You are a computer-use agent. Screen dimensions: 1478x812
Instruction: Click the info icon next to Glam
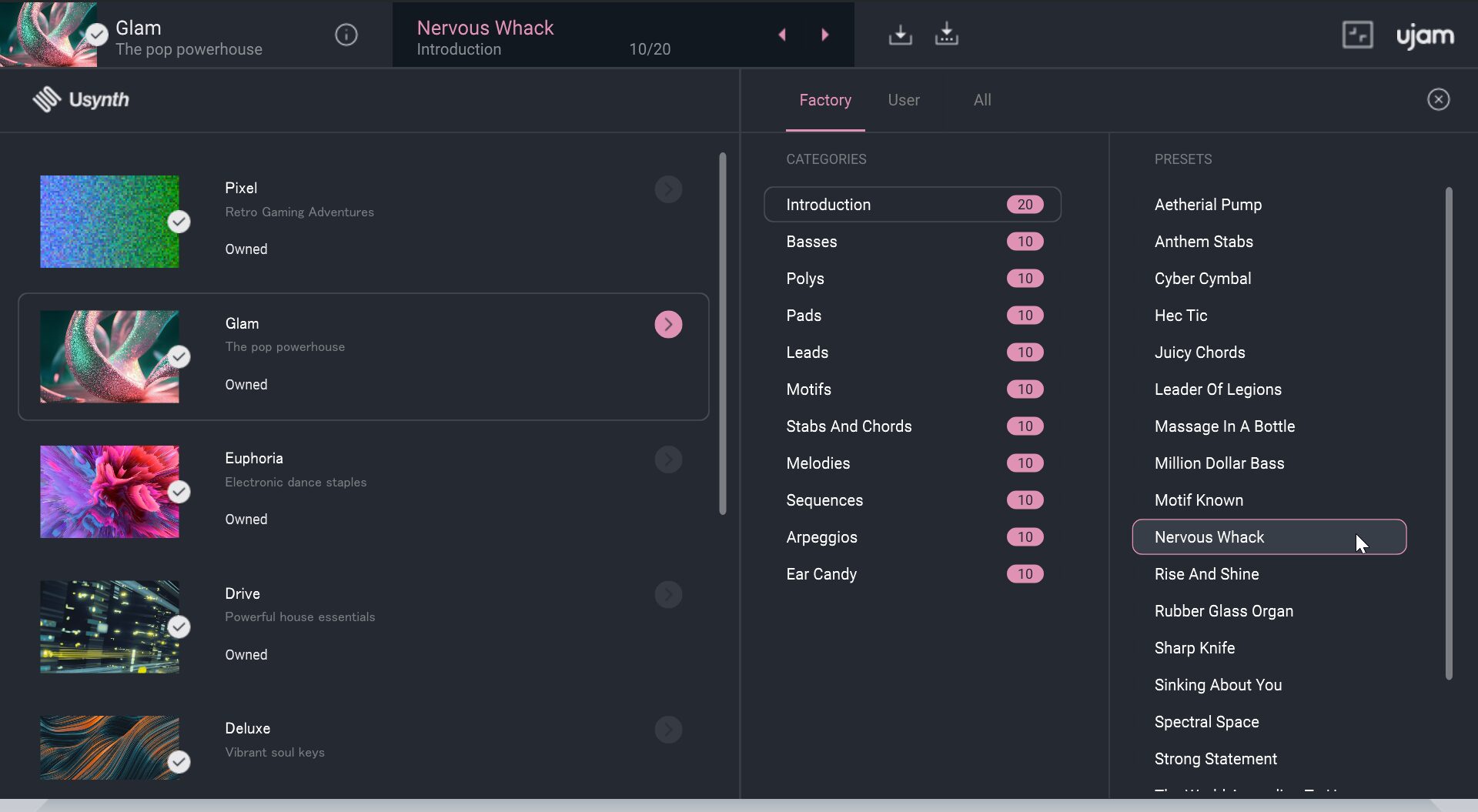coord(346,35)
